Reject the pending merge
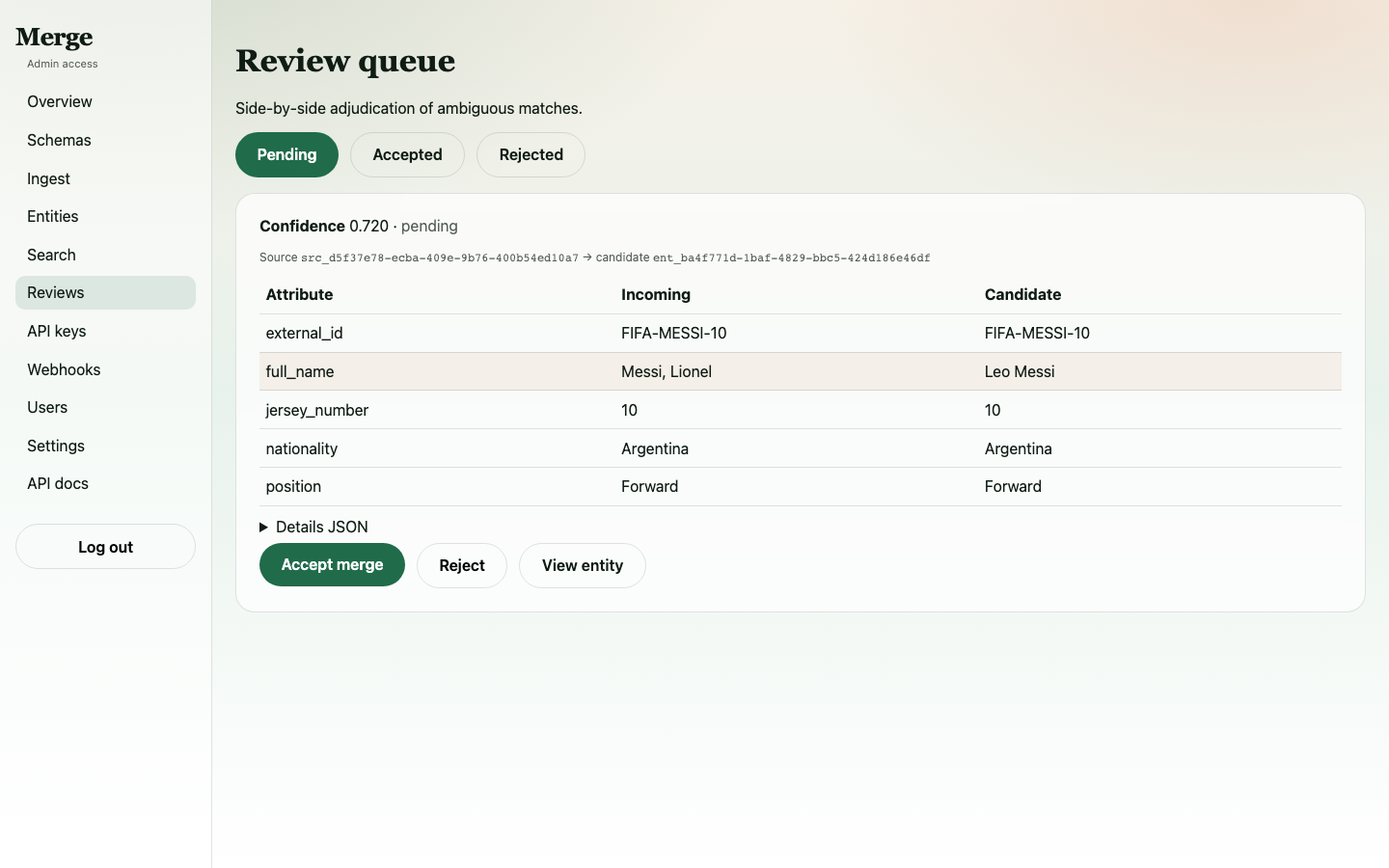This screenshot has width=1389, height=868. point(462,565)
